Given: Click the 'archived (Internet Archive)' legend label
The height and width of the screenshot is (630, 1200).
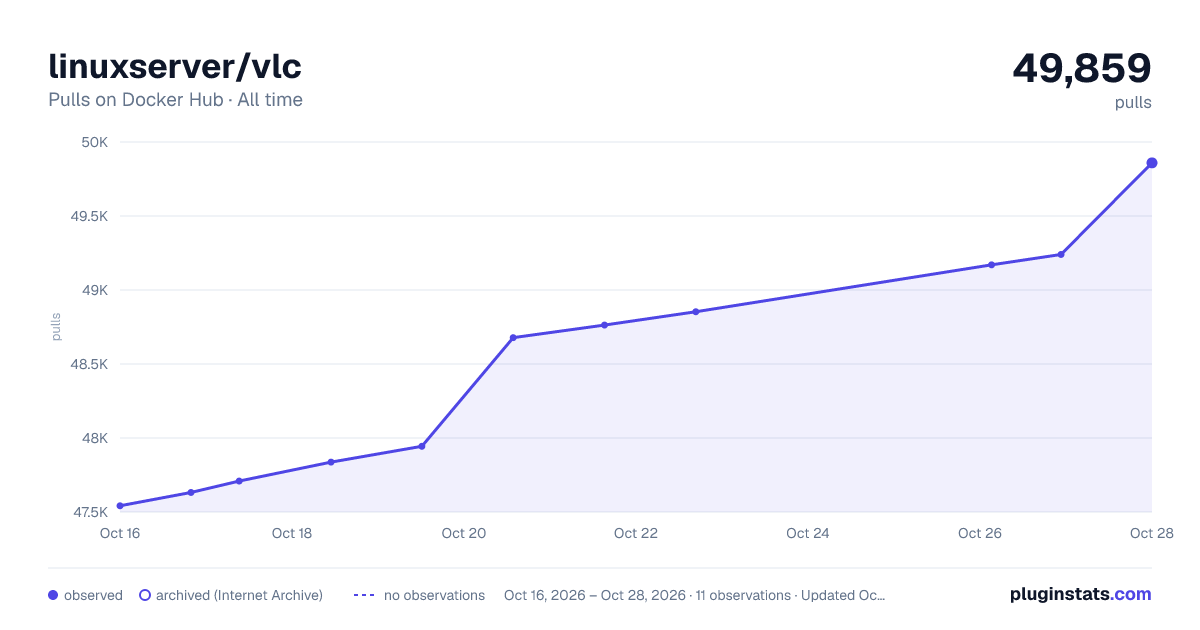Looking at the screenshot, I should [x=239, y=595].
